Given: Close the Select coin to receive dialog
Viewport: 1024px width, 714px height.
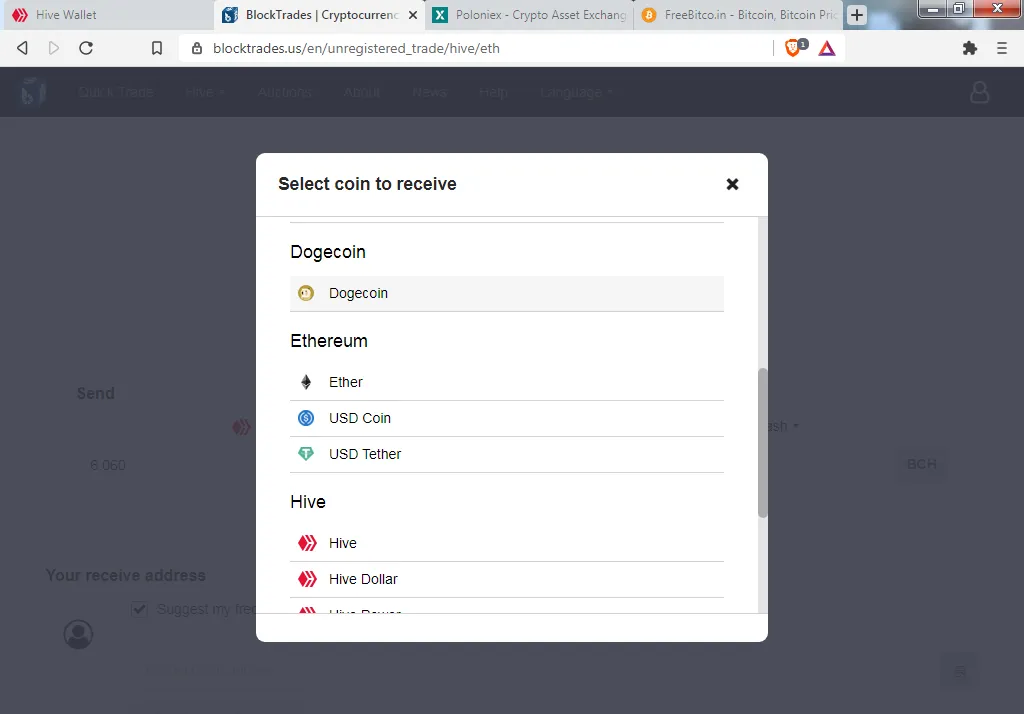Looking at the screenshot, I should click(732, 184).
